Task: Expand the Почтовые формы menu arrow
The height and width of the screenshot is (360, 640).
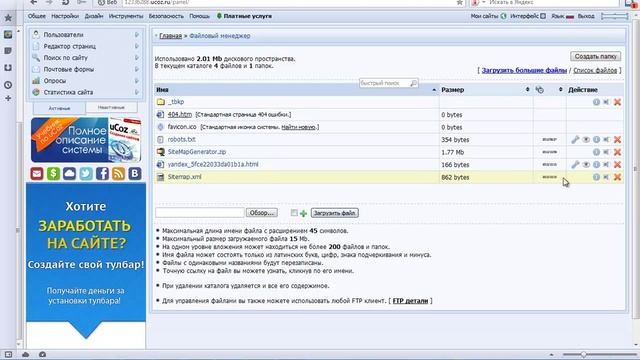Action: pyautogui.click(x=137, y=69)
